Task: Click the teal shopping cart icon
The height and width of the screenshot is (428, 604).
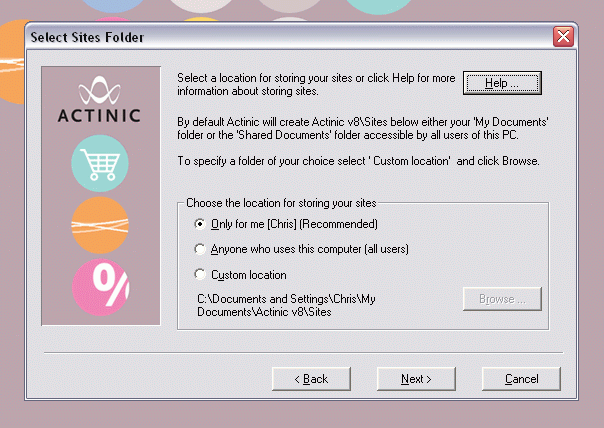Action: (100, 164)
